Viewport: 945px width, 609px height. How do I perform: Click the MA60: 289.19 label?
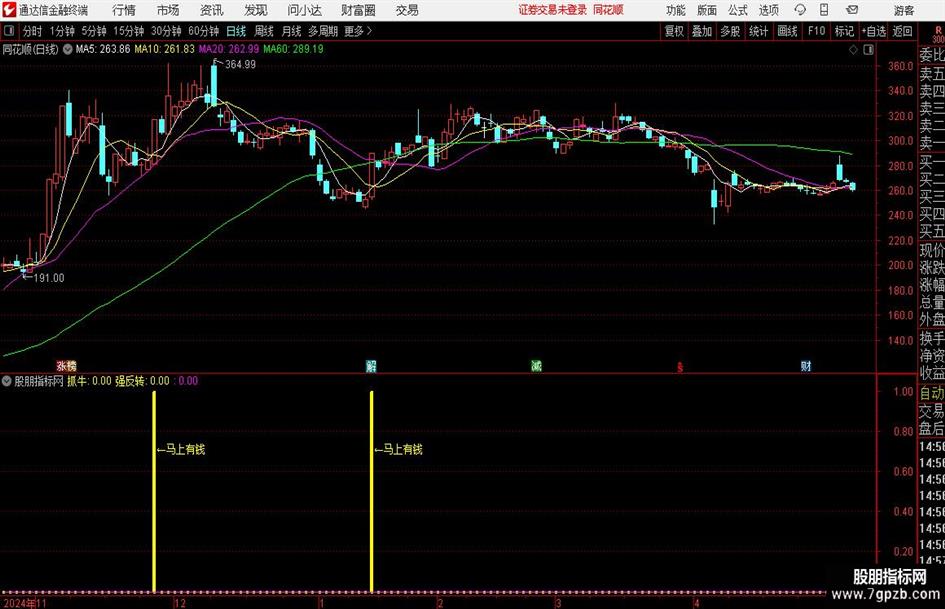pyautogui.click(x=294, y=49)
